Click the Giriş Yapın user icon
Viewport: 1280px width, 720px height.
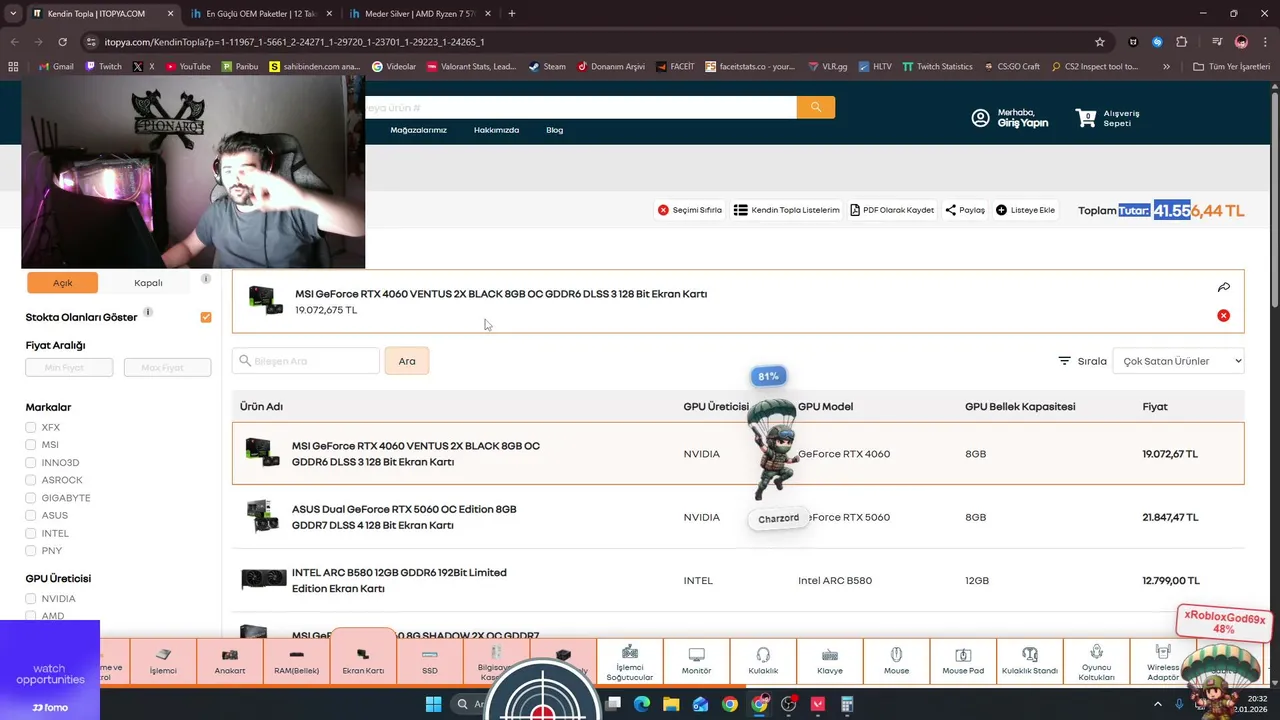tap(980, 118)
